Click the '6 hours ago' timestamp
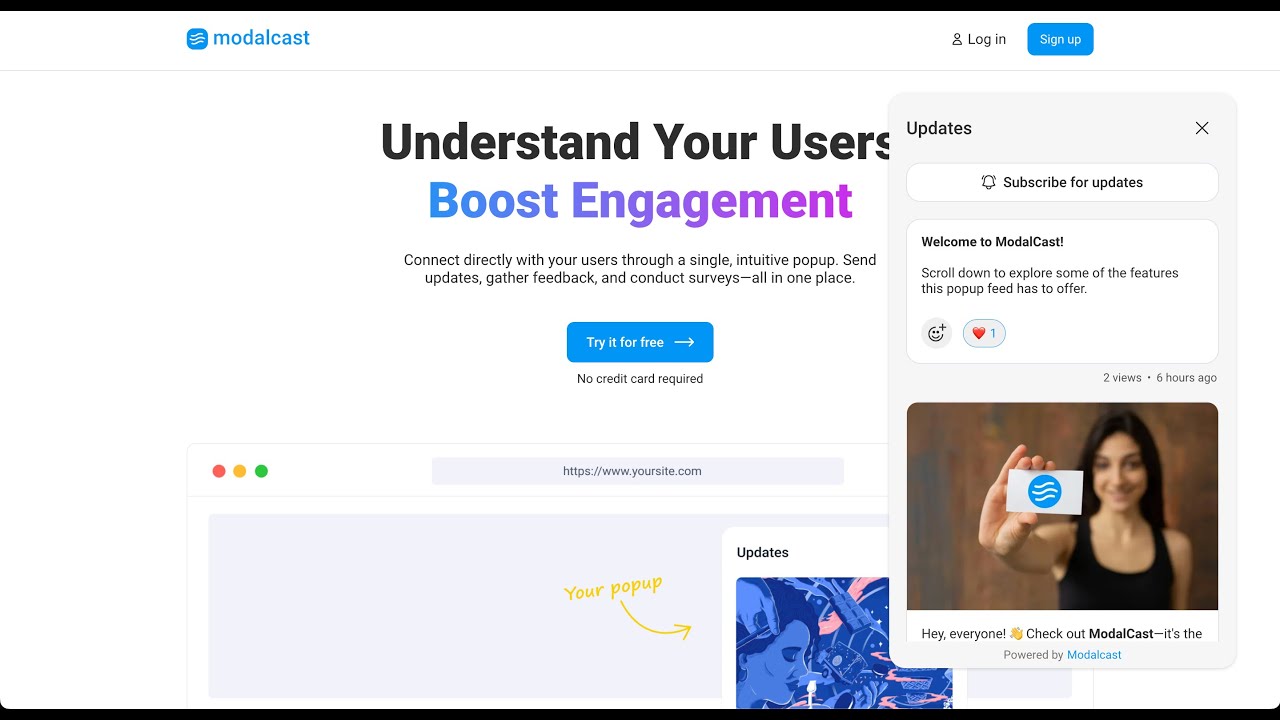Image resolution: width=1280 pixels, height=720 pixels. point(1186,378)
